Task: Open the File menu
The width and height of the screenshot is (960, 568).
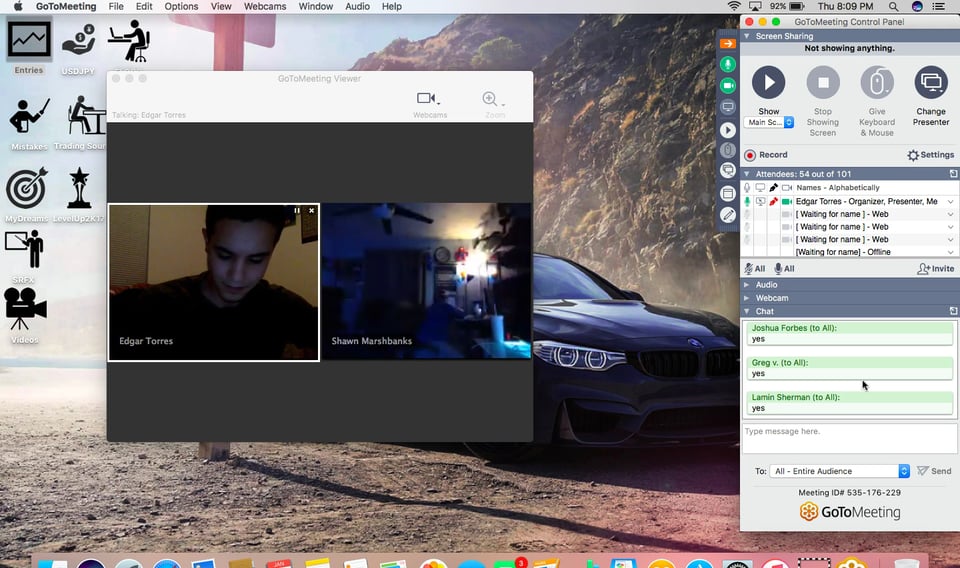Action: tap(116, 6)
